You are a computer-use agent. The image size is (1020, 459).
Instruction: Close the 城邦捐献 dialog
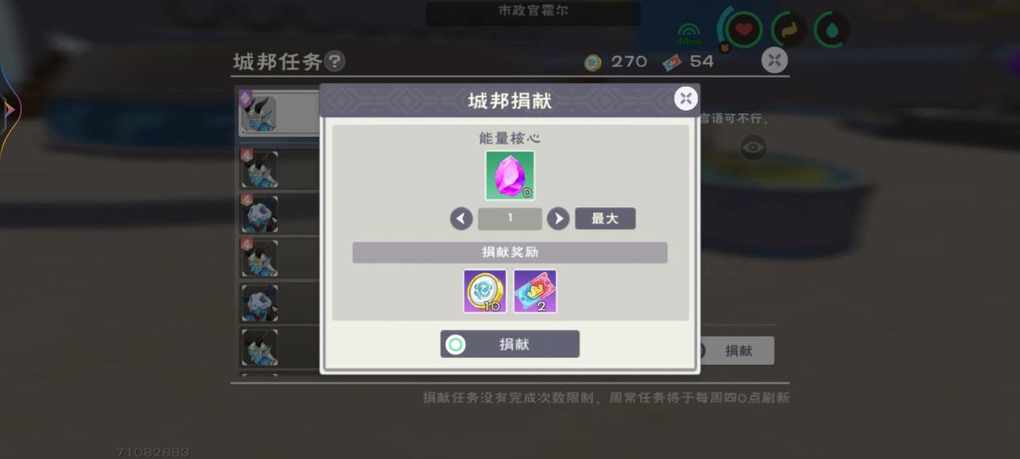click(x=686, y=99)
